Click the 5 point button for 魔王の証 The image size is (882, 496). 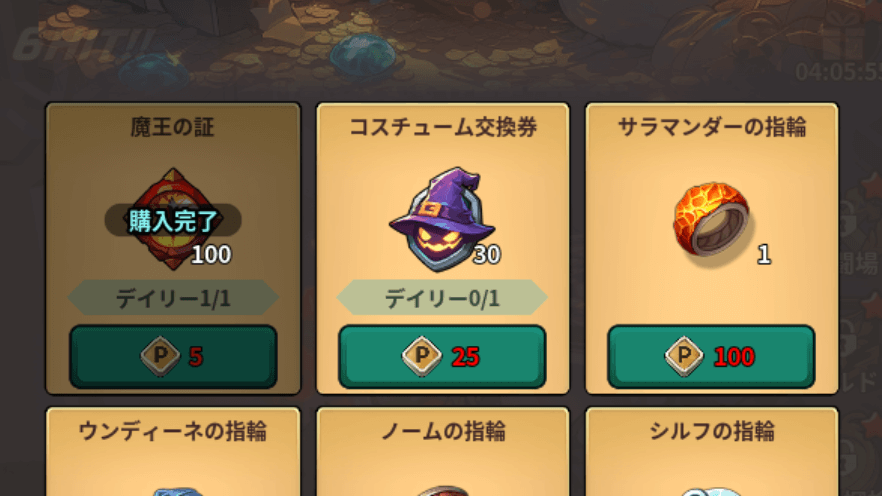(173, 356)
